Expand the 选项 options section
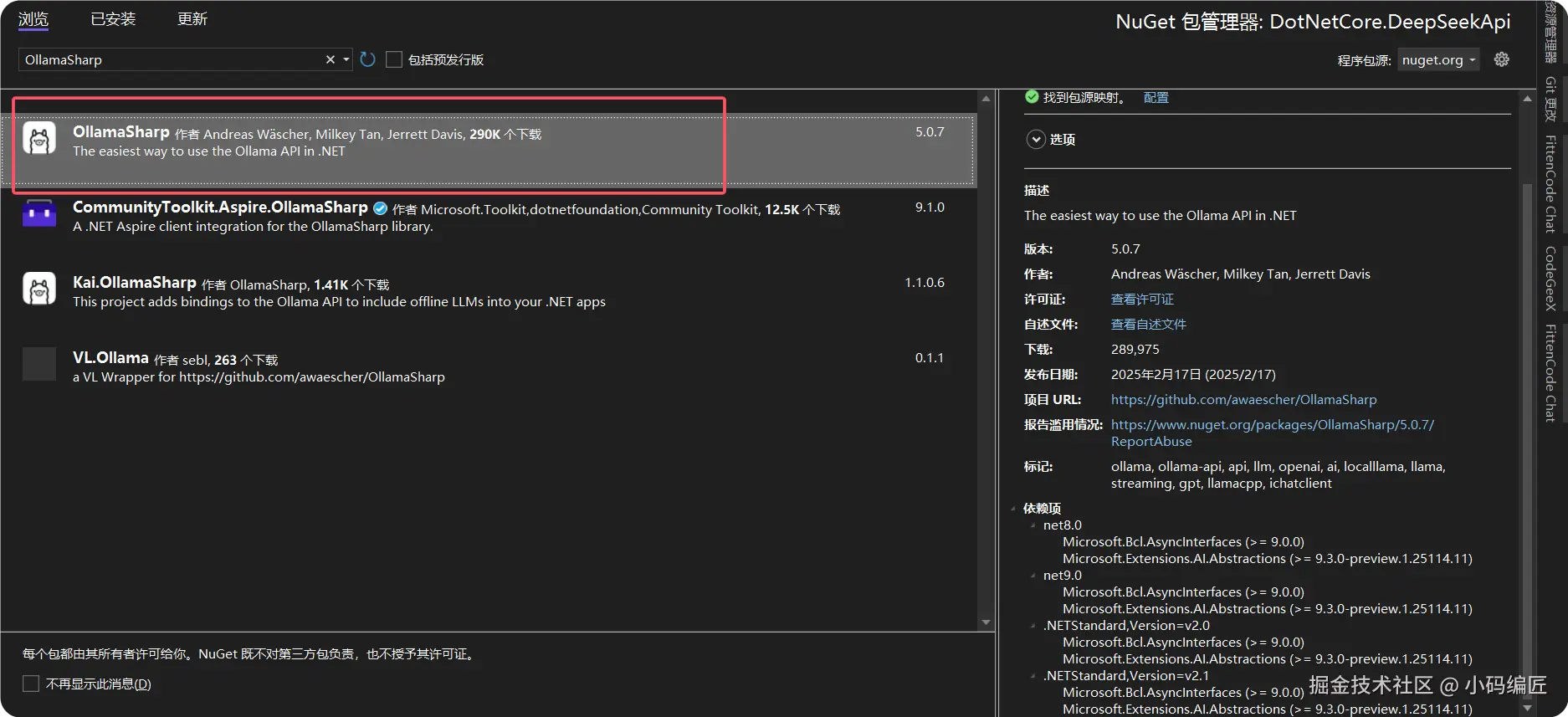This screenshot has width=1568, height=717. point(1036,140)
